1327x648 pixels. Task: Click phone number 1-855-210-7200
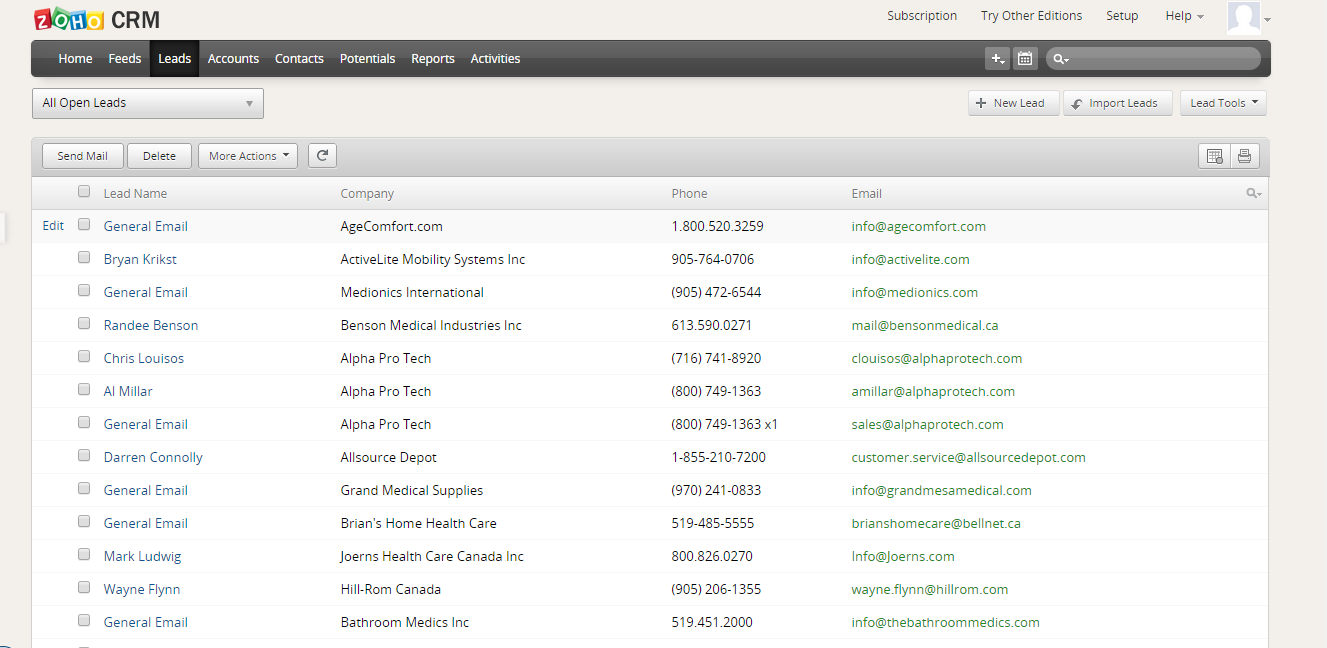click(x=718, y=457)
